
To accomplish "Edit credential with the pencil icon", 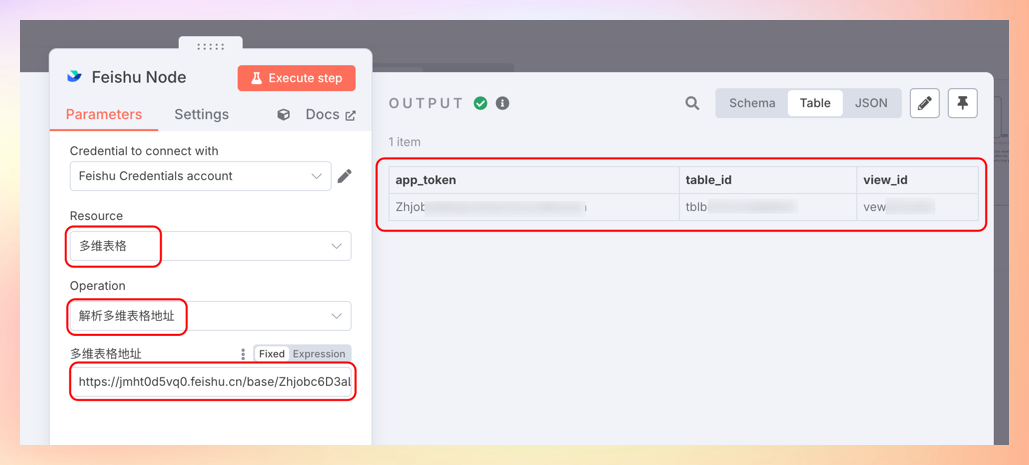I will (345, 176).
